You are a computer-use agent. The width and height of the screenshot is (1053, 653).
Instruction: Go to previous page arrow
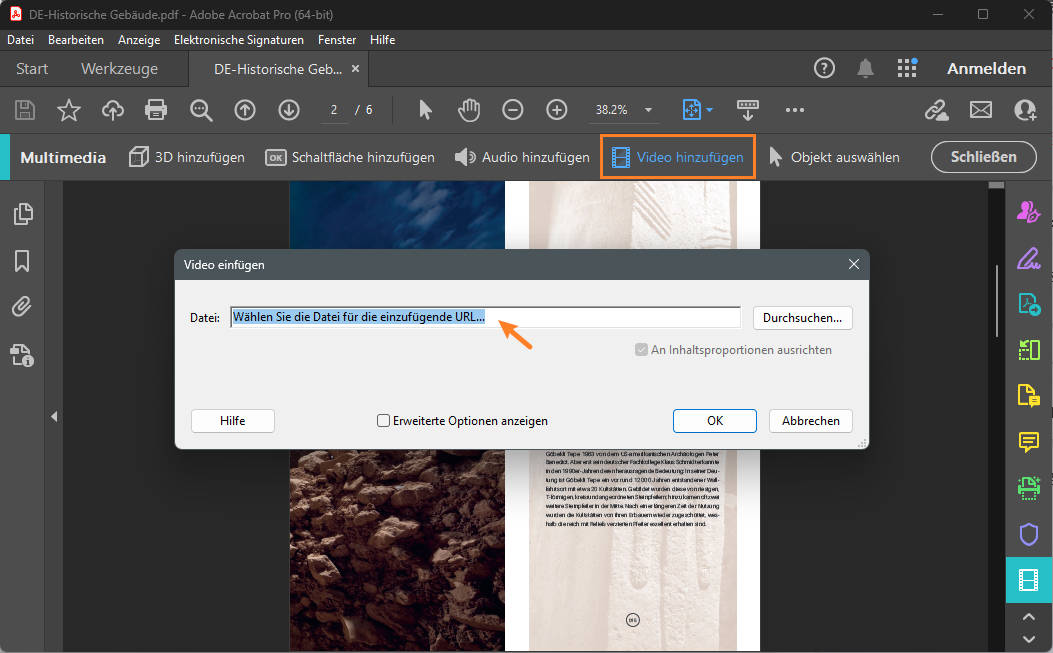point(244,110)
